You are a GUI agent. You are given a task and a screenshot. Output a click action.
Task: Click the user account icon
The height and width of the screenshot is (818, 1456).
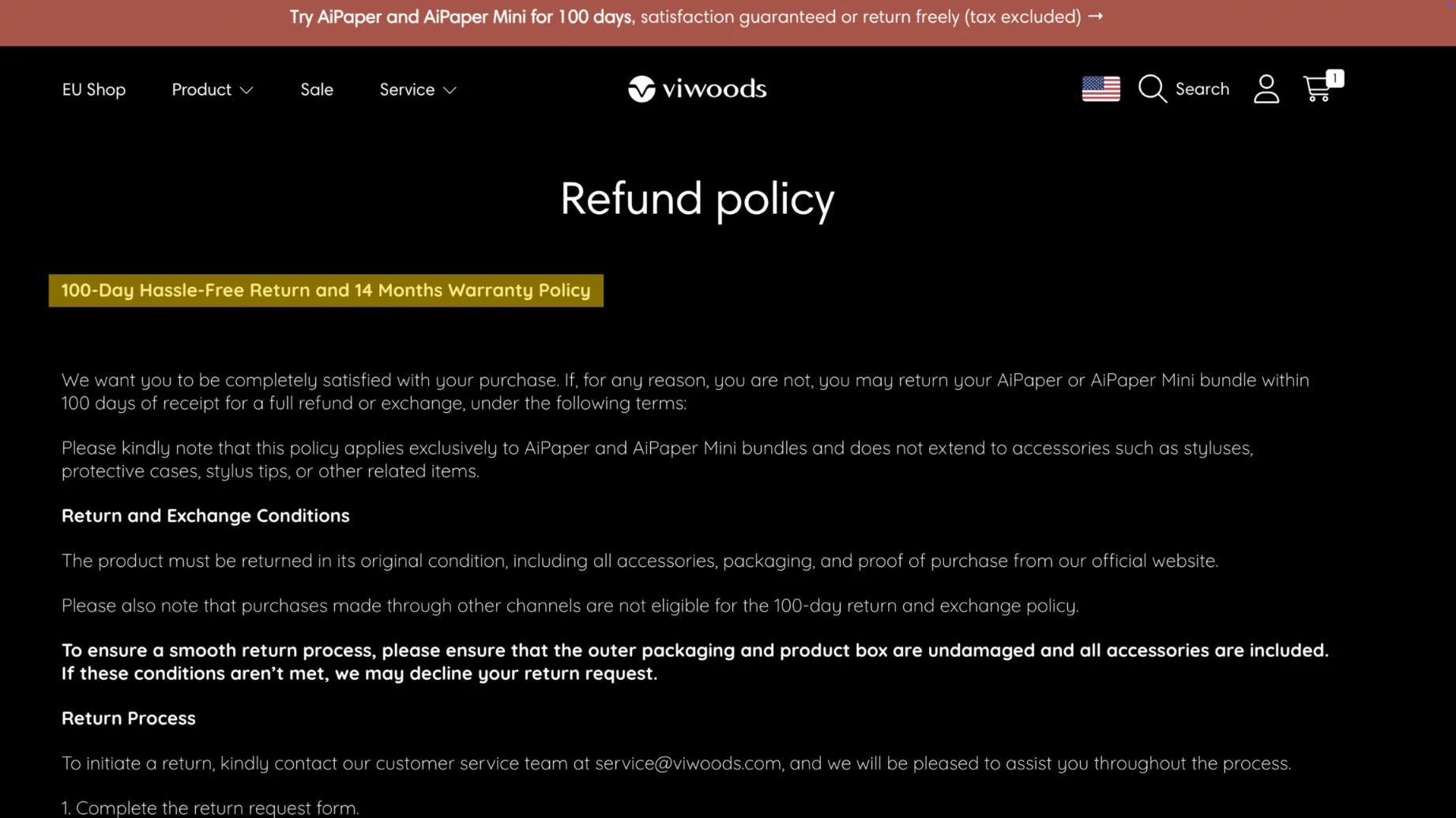pos(1266,89)
